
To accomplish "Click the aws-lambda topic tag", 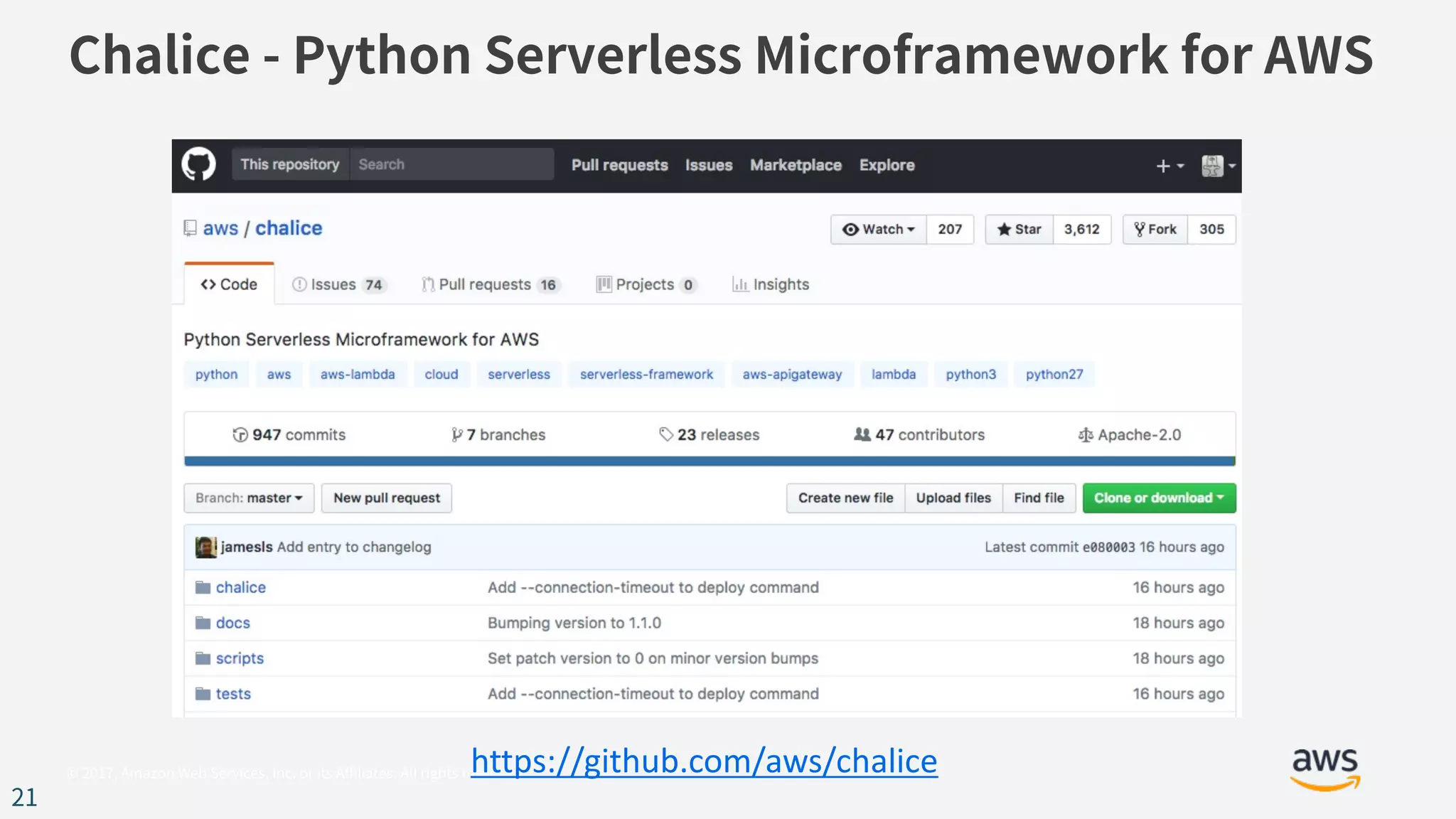I will [358, 374].
